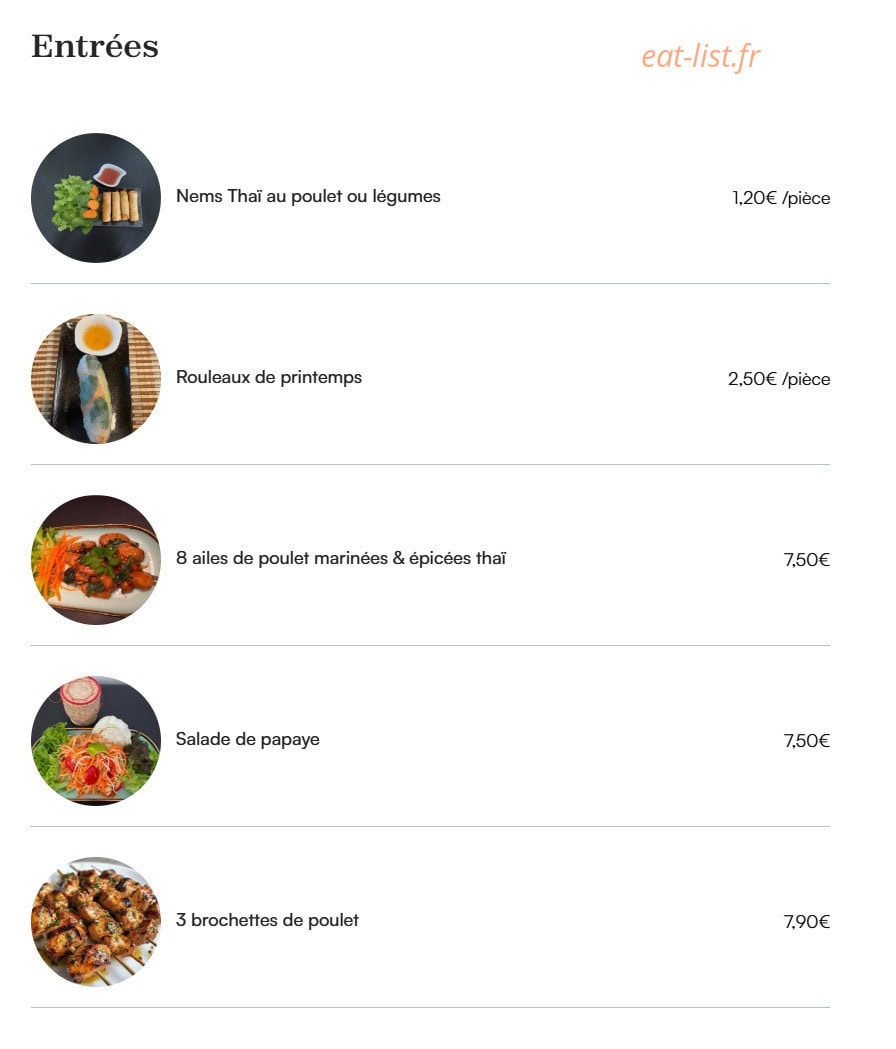Click the 7,50€ chicken wings price
896x1049 pixels.
coord(806,560)
